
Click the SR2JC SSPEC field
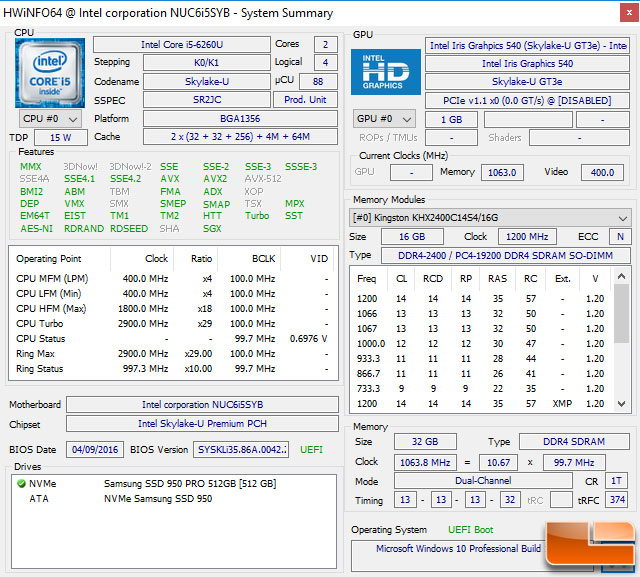[207, 100]
